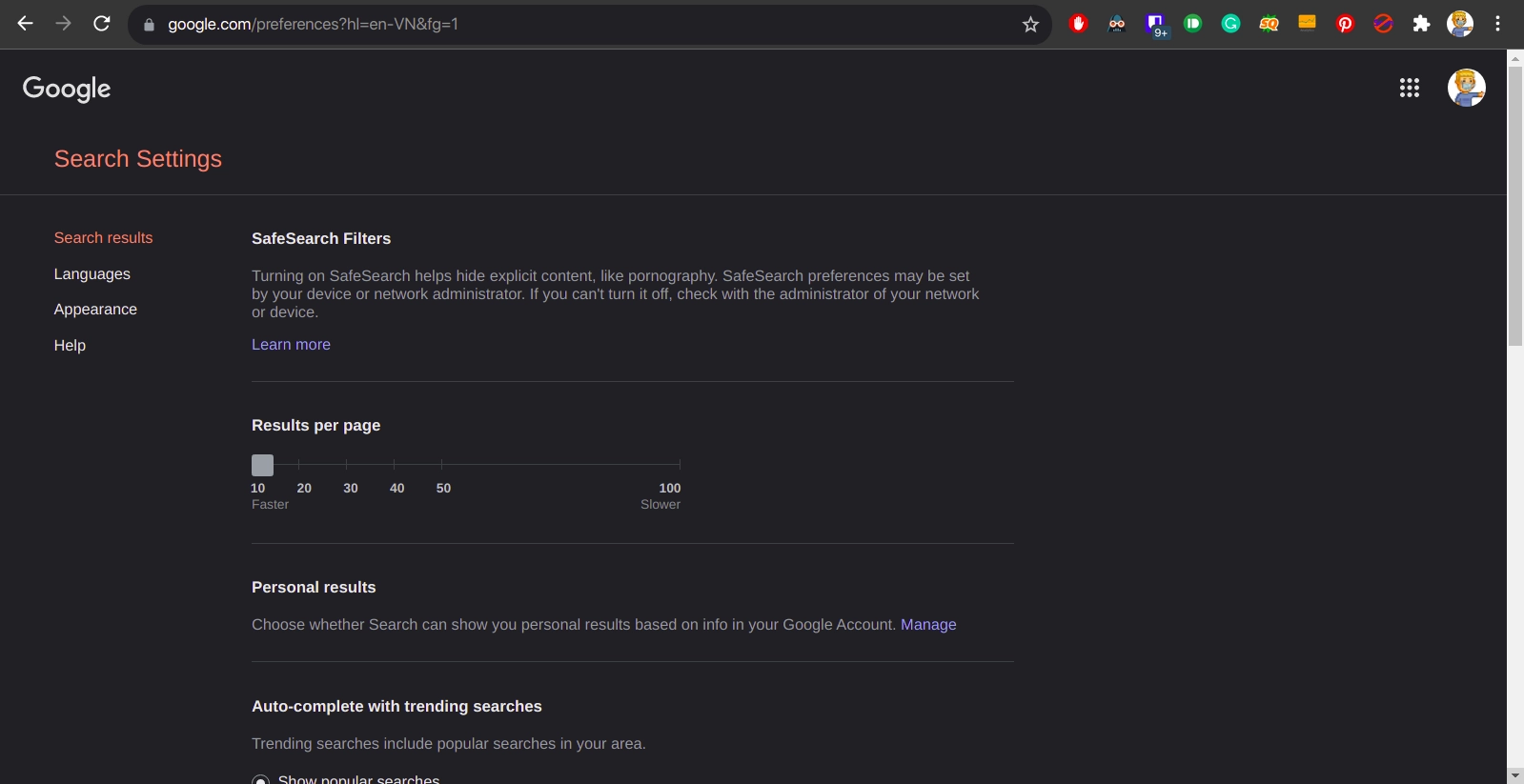
Task: Click the SafeSearch Filters heading
Action: click(x=321, y=238)
